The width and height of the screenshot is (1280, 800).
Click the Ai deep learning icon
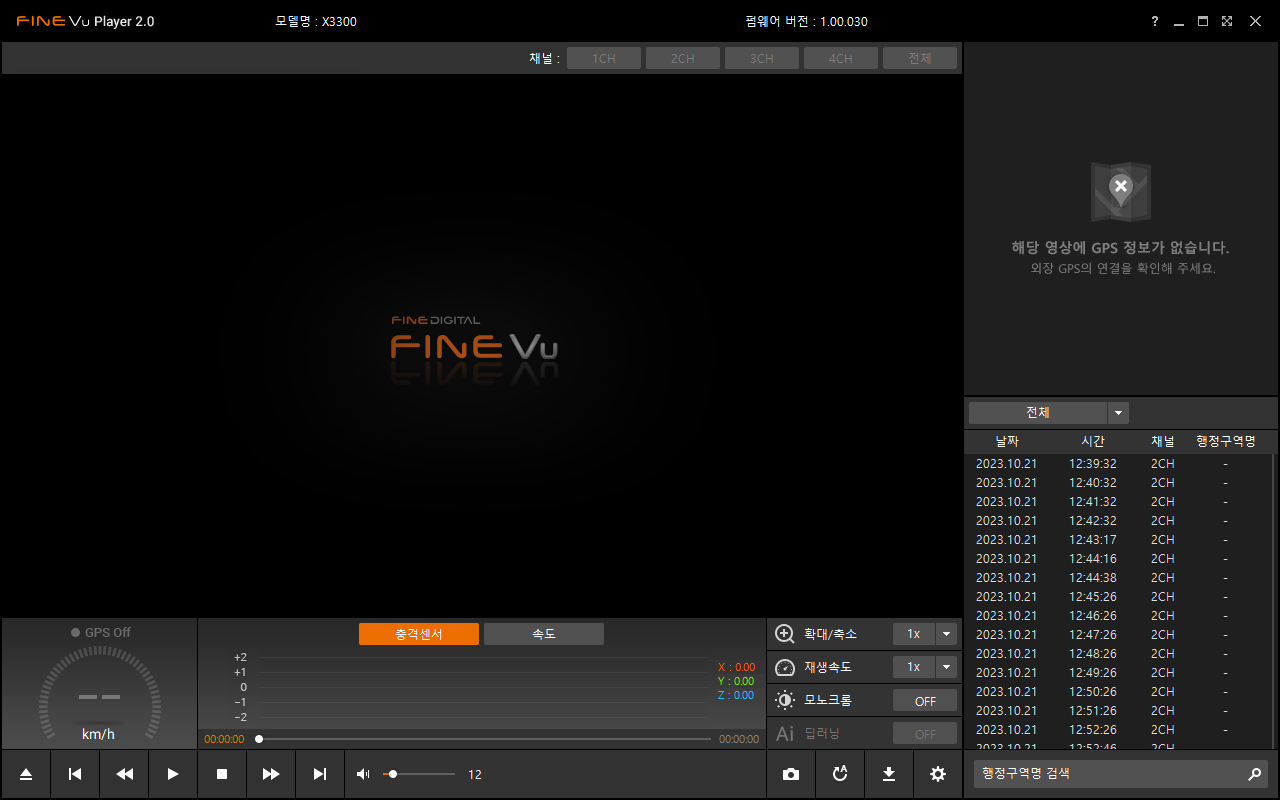pos(785,733)
